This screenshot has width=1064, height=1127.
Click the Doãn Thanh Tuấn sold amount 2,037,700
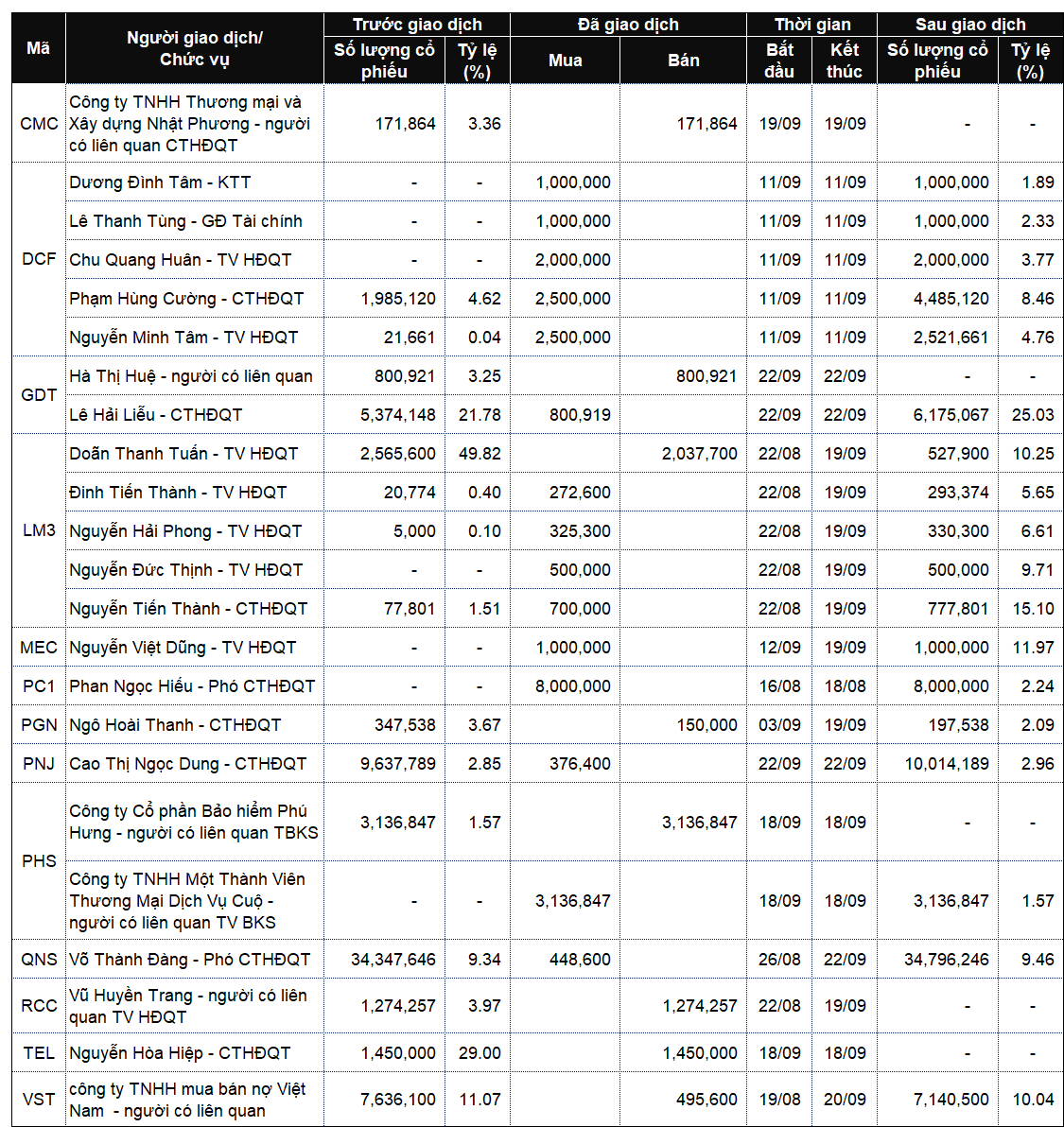(x=699, y=454)
